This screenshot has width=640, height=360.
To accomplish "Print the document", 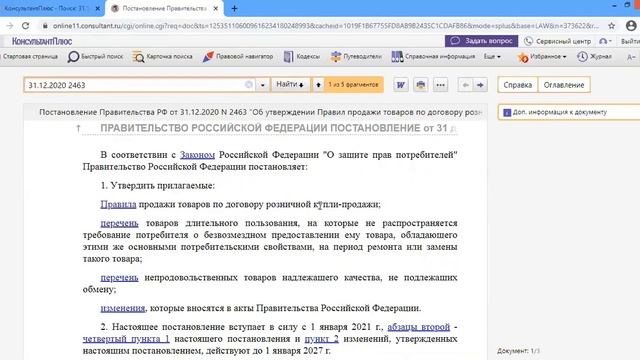I will pos(420,85).
